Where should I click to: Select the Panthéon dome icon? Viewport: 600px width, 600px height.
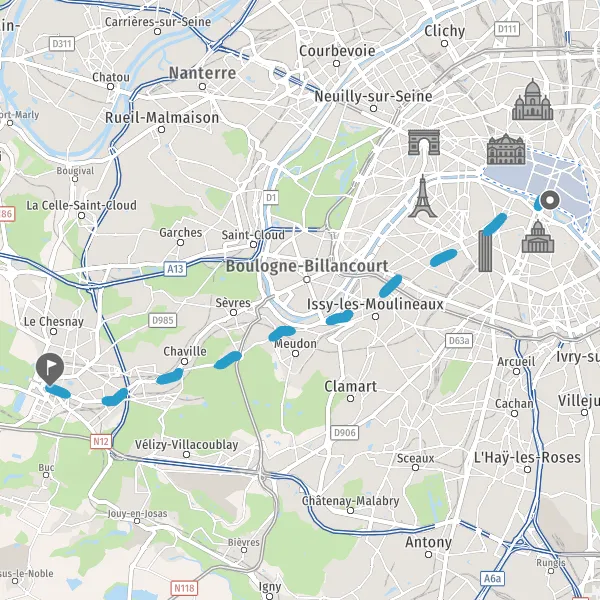tap(538, 236)
